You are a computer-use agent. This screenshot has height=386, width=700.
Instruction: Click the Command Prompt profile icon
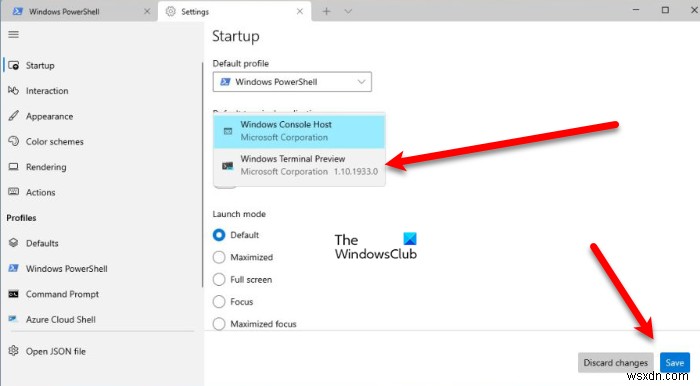coord(13,294)
